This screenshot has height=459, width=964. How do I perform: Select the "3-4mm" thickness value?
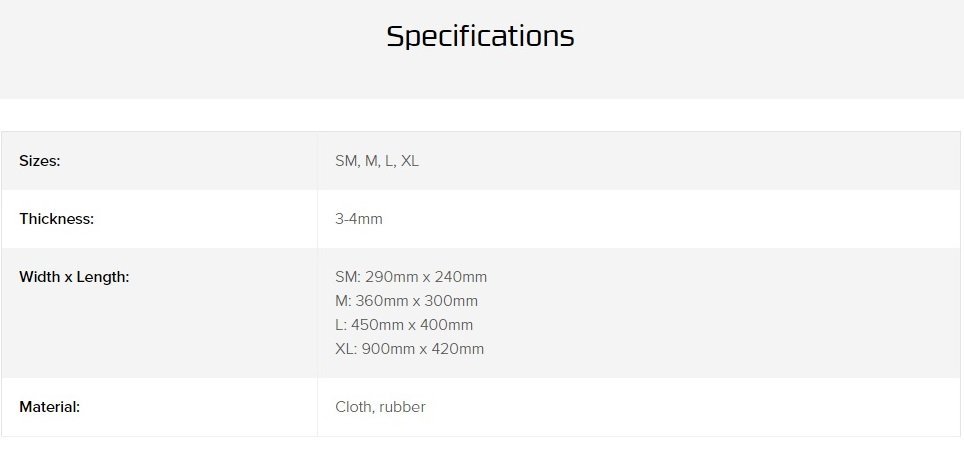click(x=359, y=219)
